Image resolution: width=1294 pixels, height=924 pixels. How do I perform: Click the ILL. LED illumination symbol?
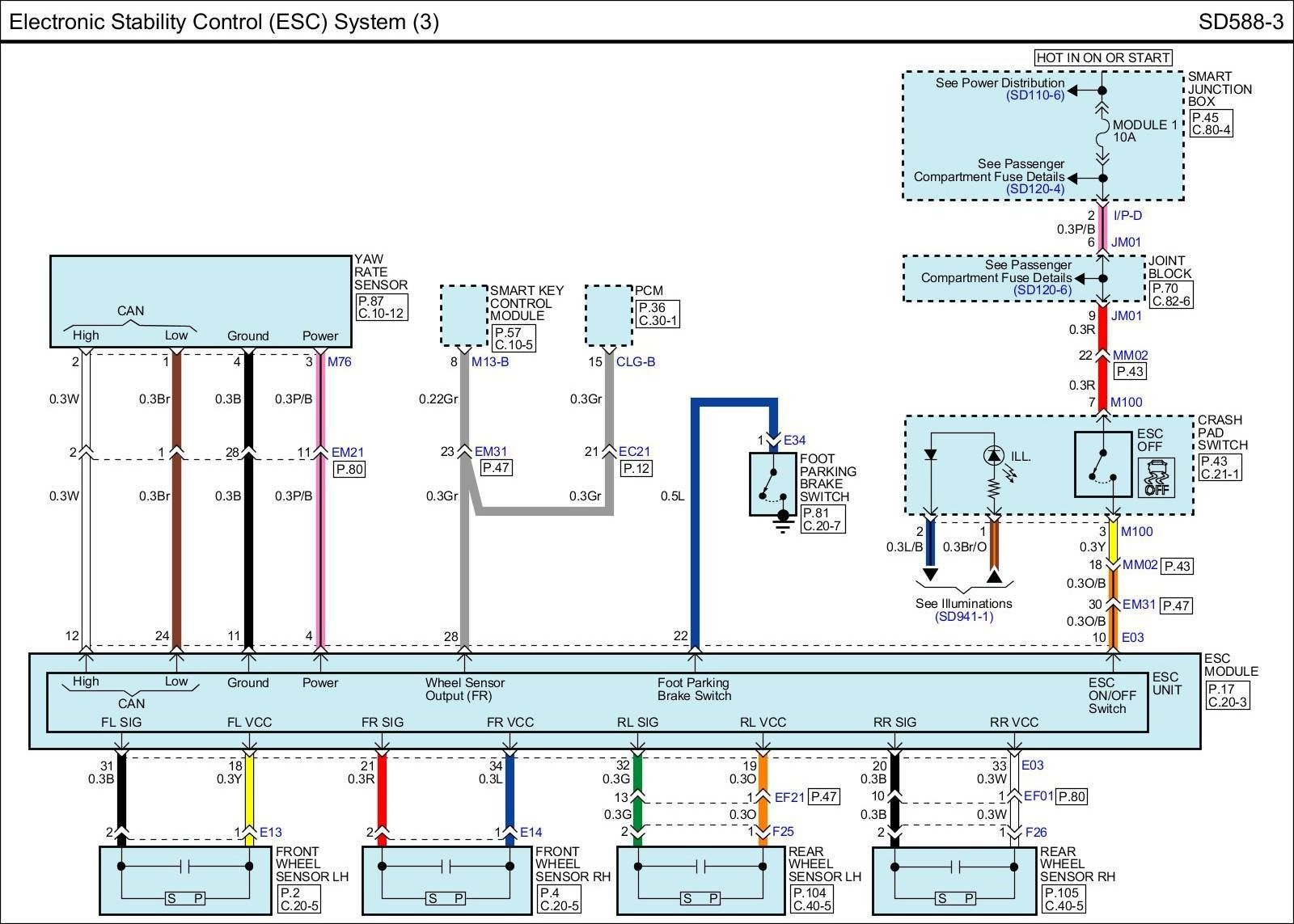click(993, 457)
